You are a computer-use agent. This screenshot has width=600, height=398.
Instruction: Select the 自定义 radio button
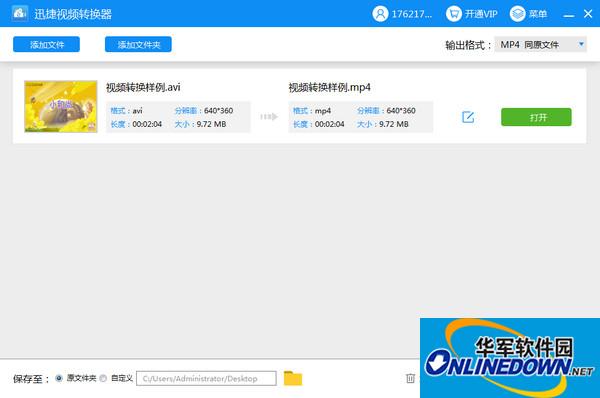[103, 378]
